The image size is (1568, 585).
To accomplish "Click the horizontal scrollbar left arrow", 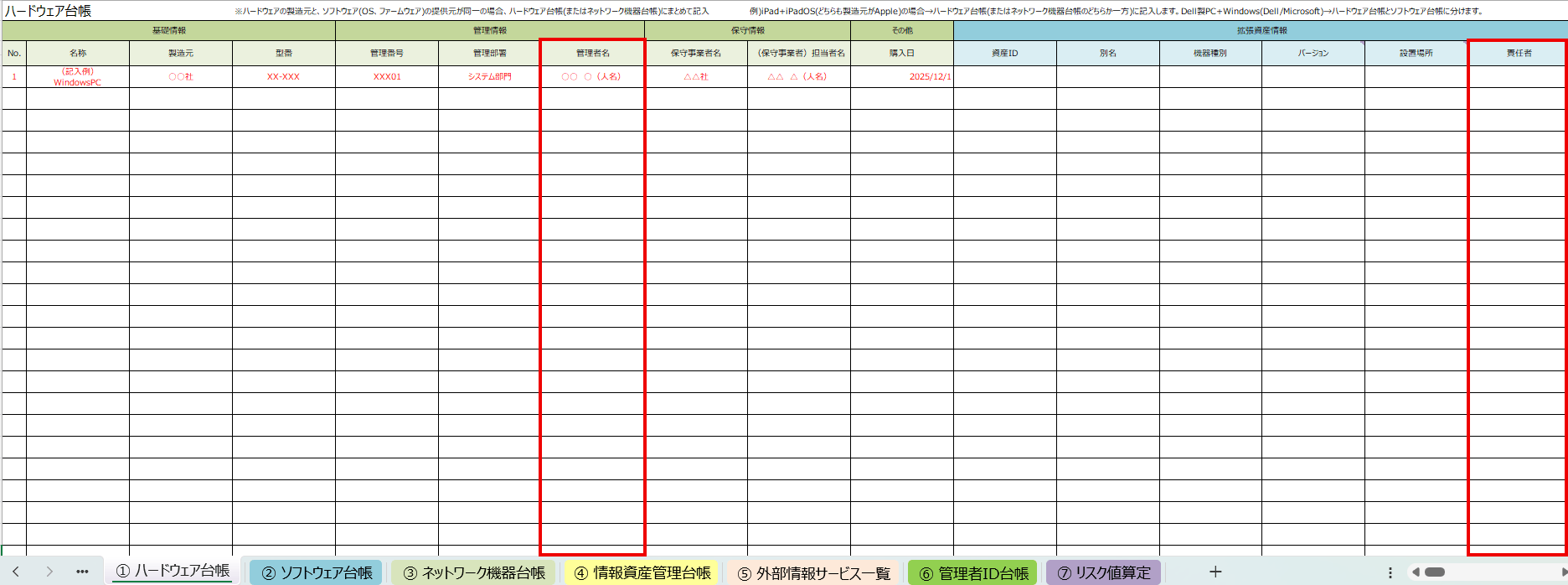I will coord(1416,572).
